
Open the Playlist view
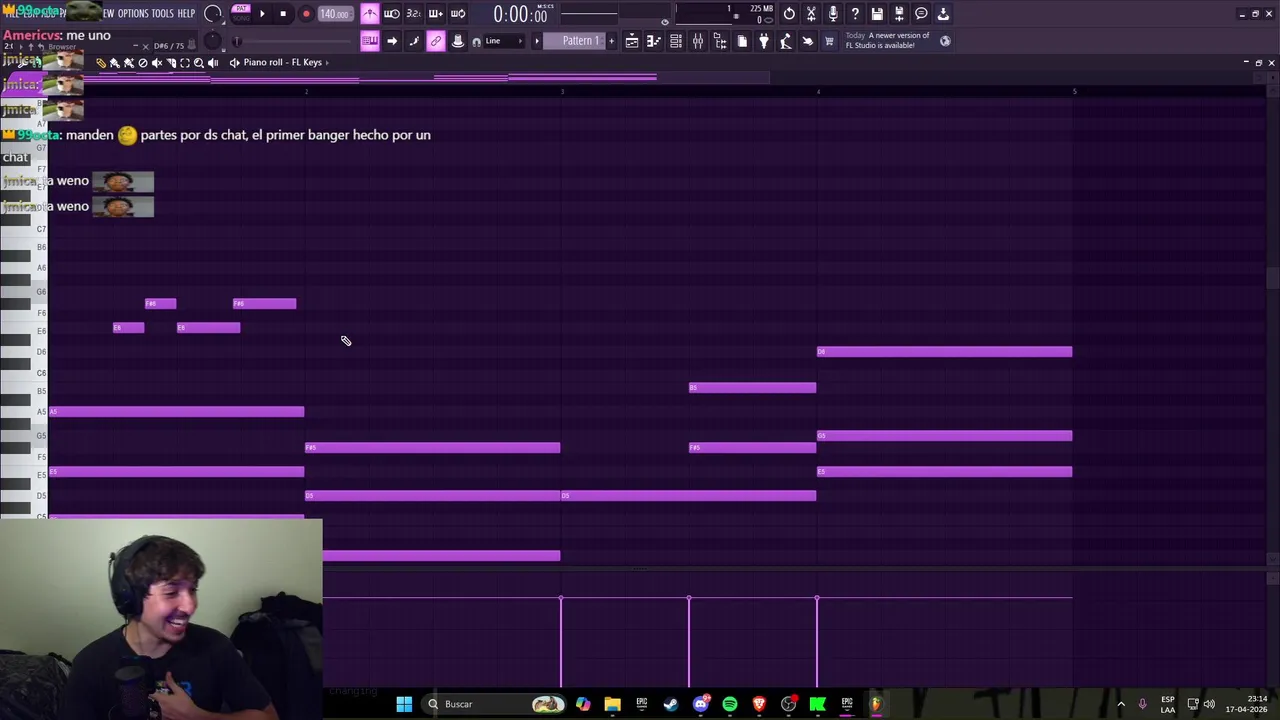632,41
